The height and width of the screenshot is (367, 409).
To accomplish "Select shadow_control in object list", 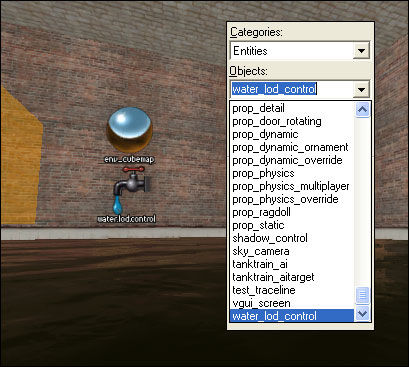I will [292, 238].
